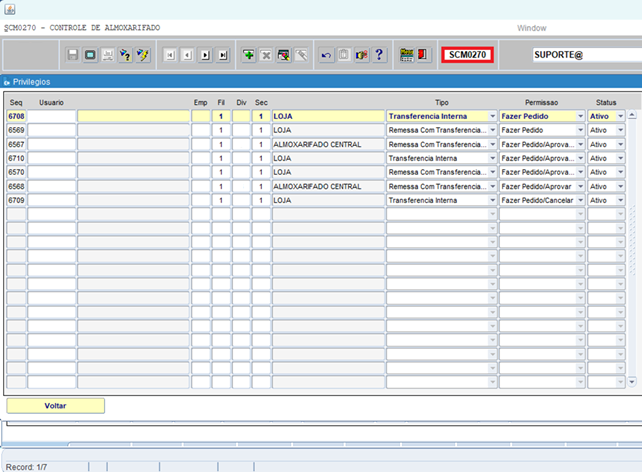642x472 pixels.
Task: Open Status dropdown for Seq 6709
Action: click(x=620, y=200)
